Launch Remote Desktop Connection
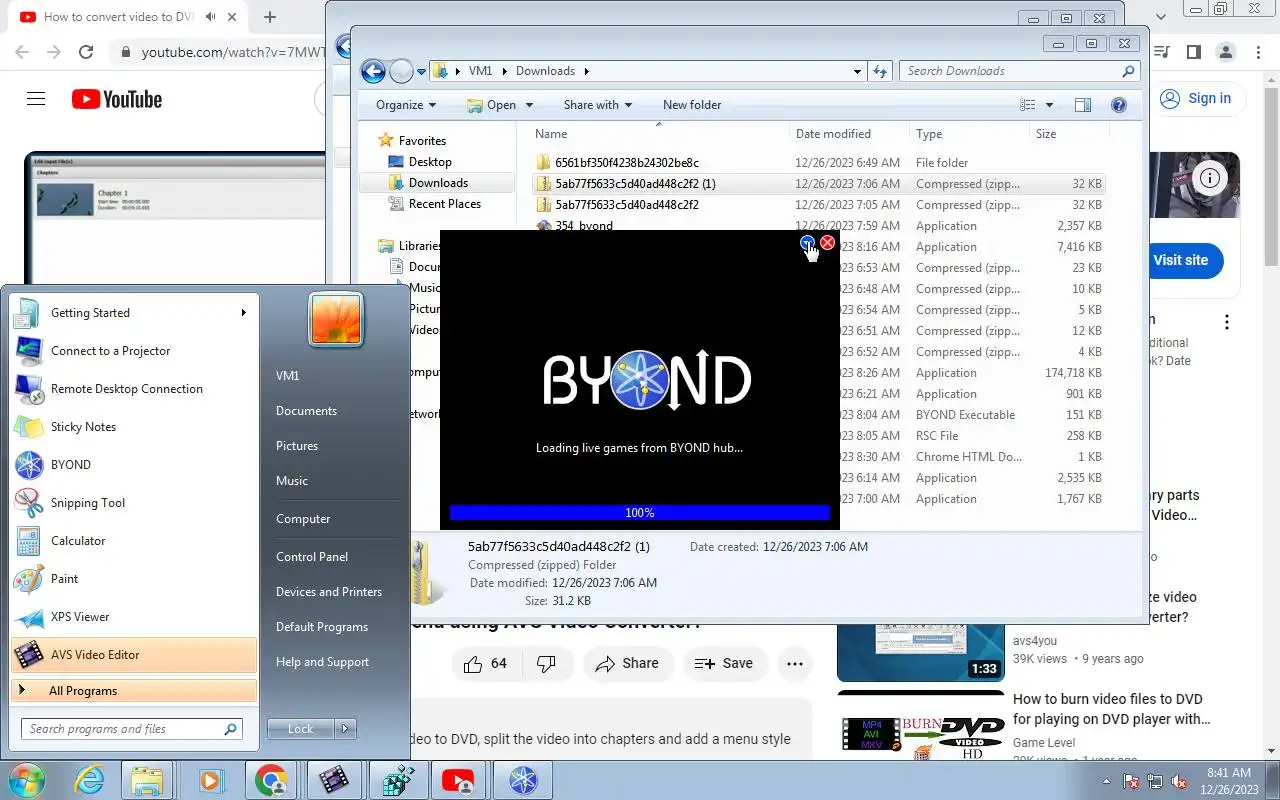The height and width of the screenshot is (800, 1280). pos(134,389)
